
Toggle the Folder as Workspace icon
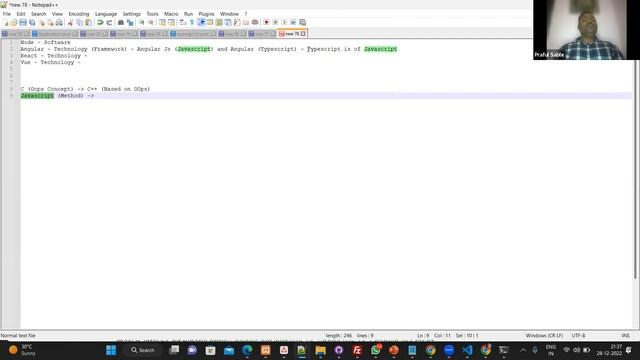tap(246, 22)
